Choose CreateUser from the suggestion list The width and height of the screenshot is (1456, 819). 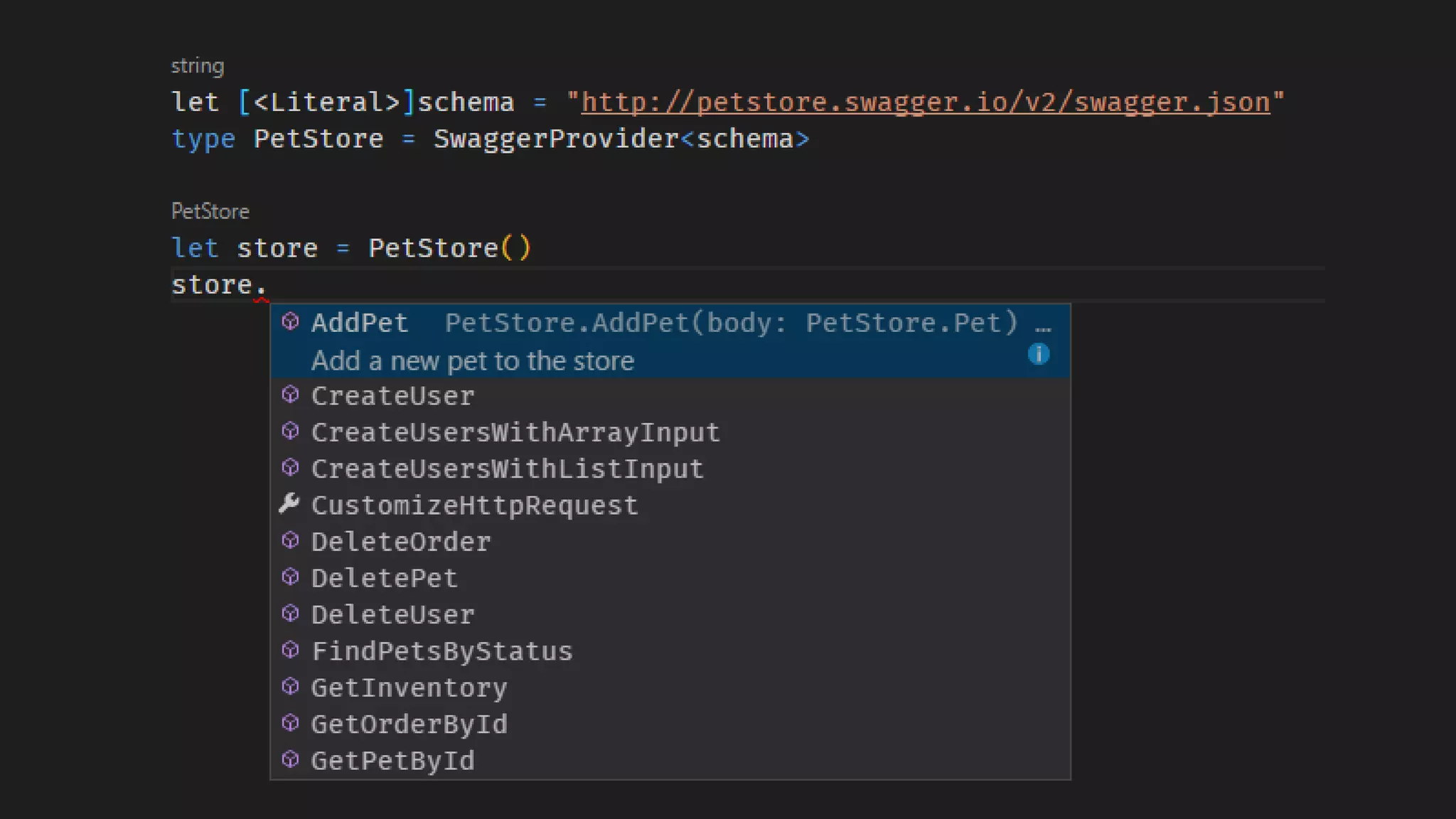[670, 396]
